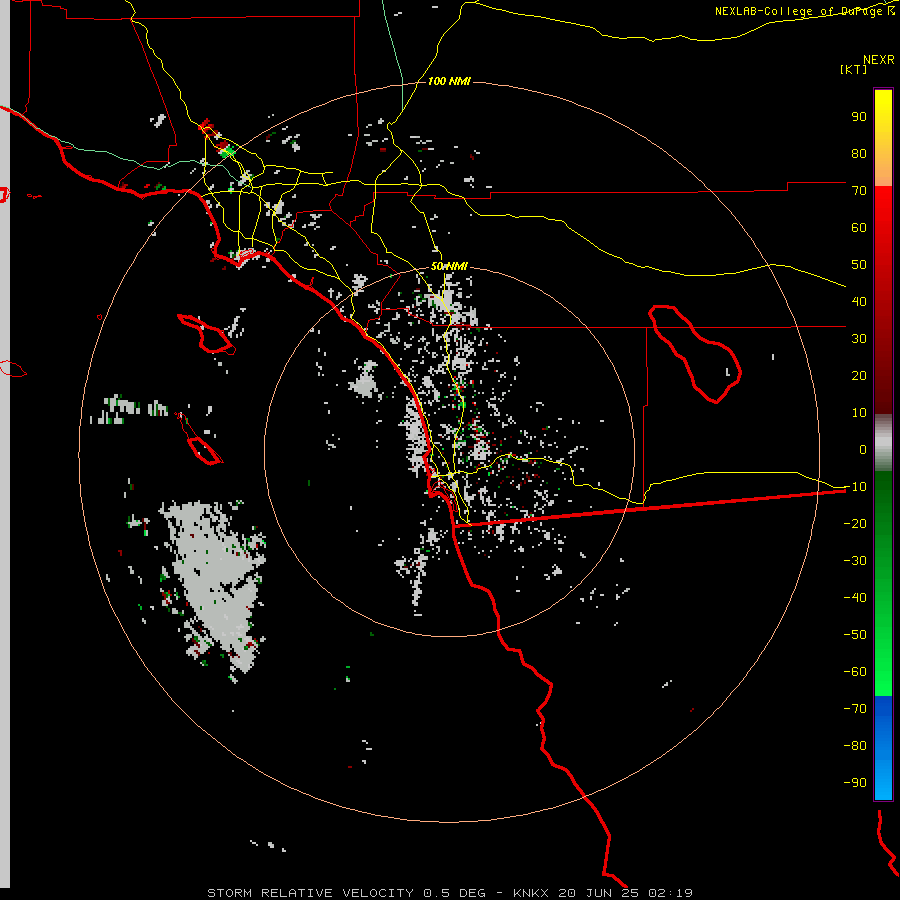The width and height of the screenshot is (900, 900).
Task: Click the 20 JUN 25 date in caption
Action: click(599, 893)
